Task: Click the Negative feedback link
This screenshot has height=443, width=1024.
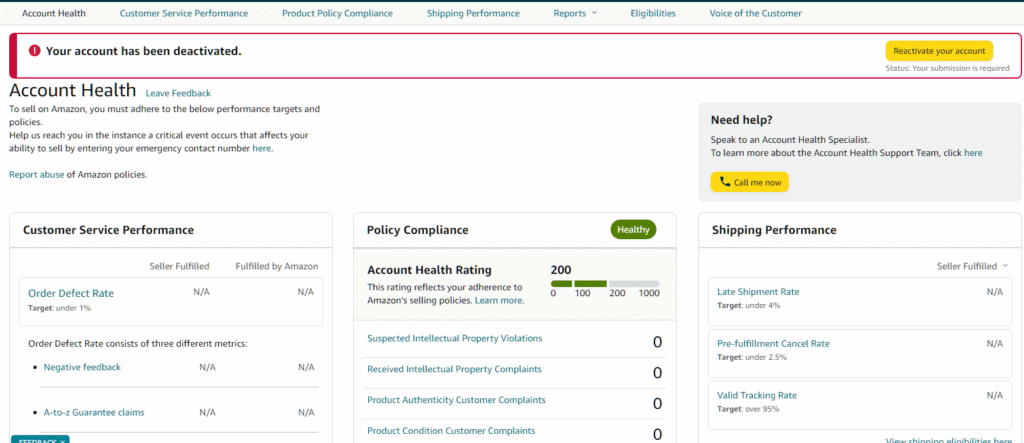Action: (82, 367)
